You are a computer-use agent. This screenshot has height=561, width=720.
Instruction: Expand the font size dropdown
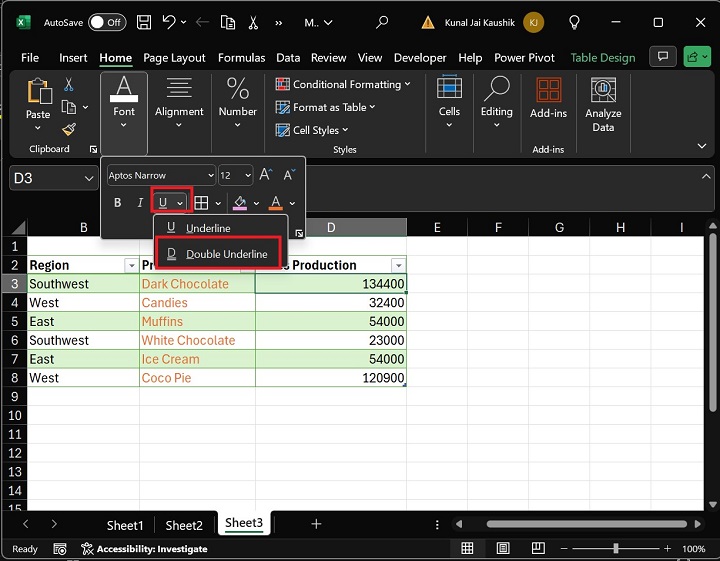click(246, 175)
